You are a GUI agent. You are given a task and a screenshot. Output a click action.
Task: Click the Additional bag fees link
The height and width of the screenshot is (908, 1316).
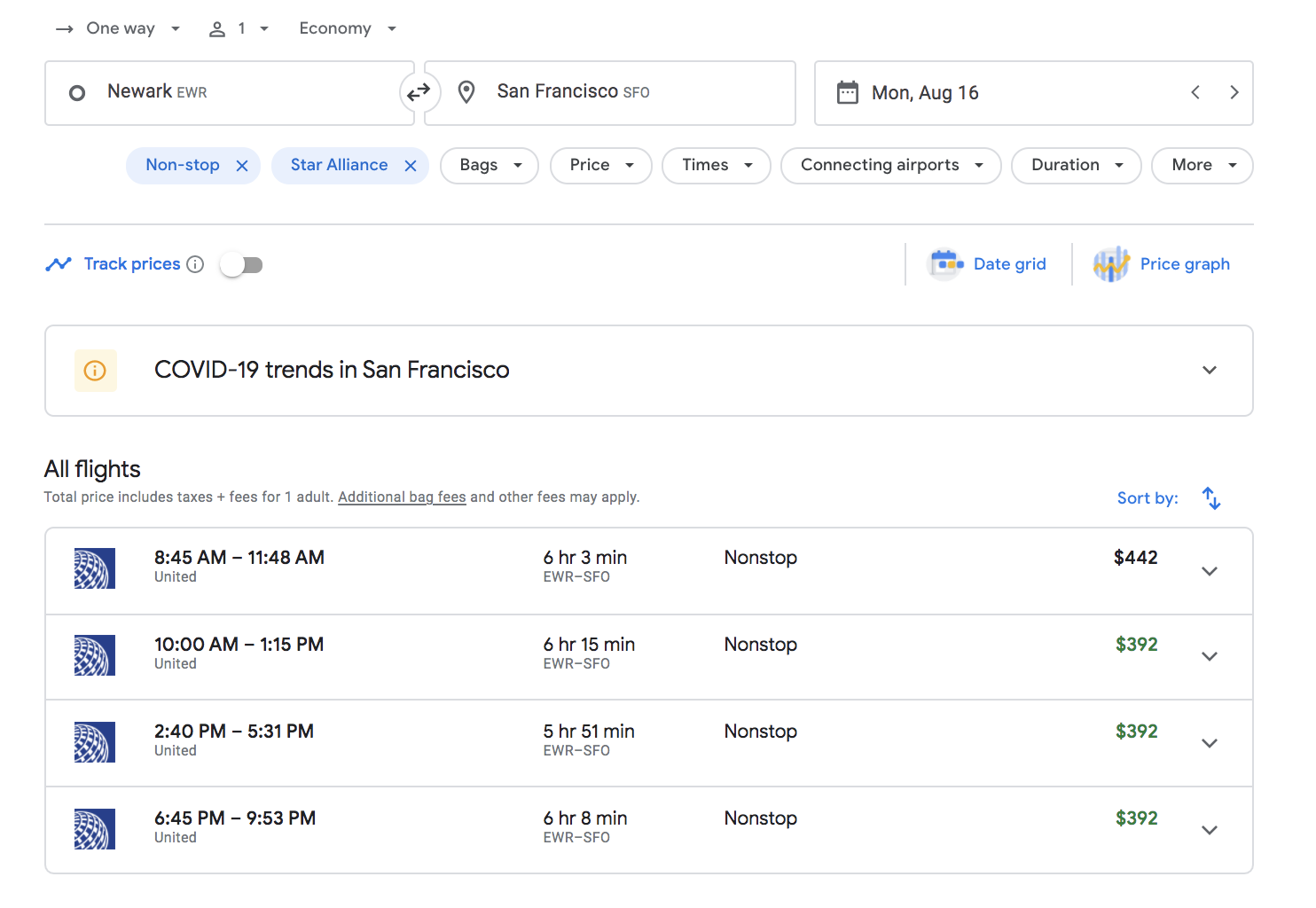click(402, 497)
